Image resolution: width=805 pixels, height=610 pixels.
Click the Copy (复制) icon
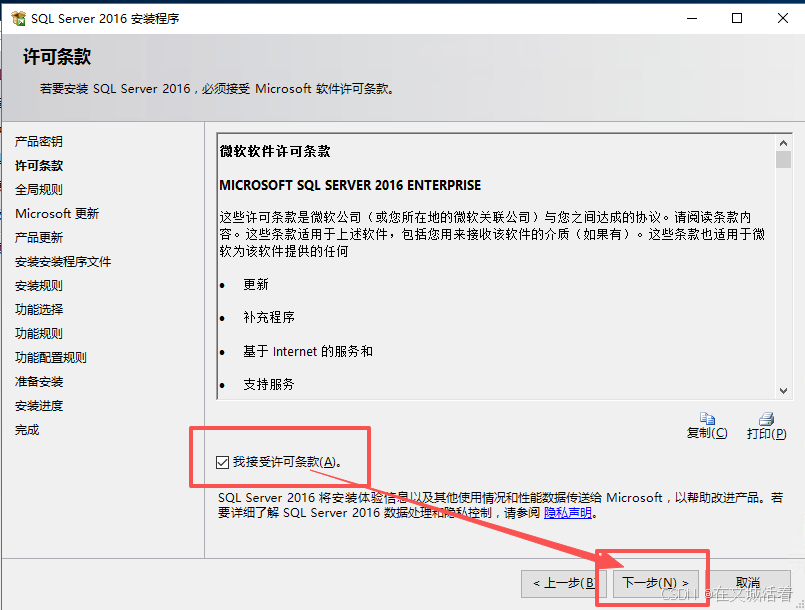[x=707, y=418]
